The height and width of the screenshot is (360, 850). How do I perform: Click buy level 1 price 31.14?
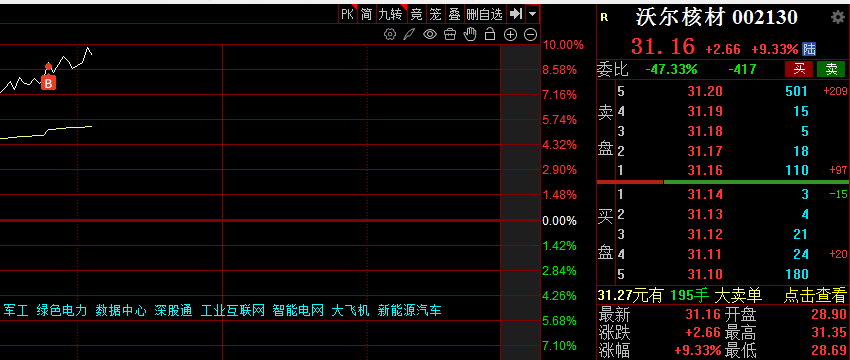[x=705, y=194]
